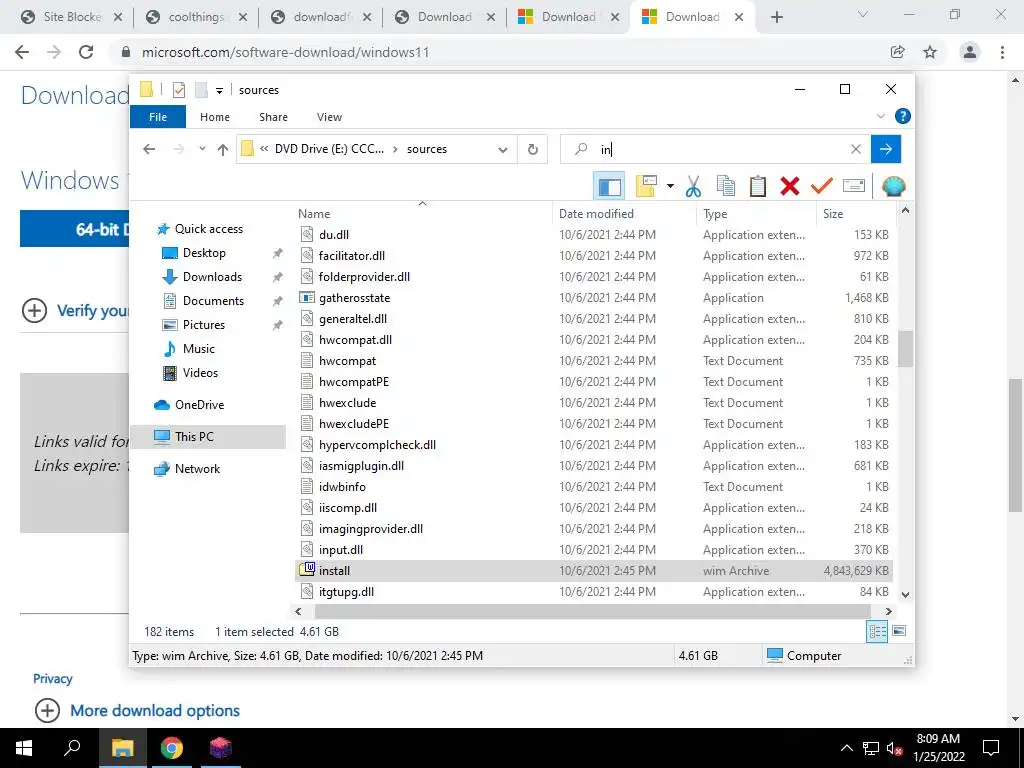Viewport: 1024px width, 768px height.
Task: Click the file list vertical scrollbar thumb
Action: (x=905, y=349)
